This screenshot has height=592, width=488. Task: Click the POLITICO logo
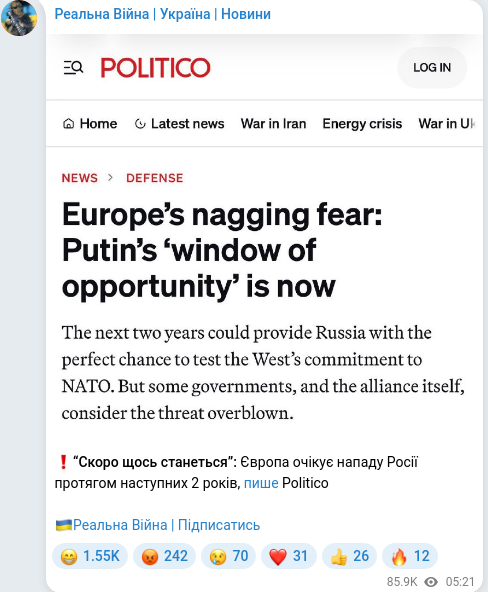(155, 68)
